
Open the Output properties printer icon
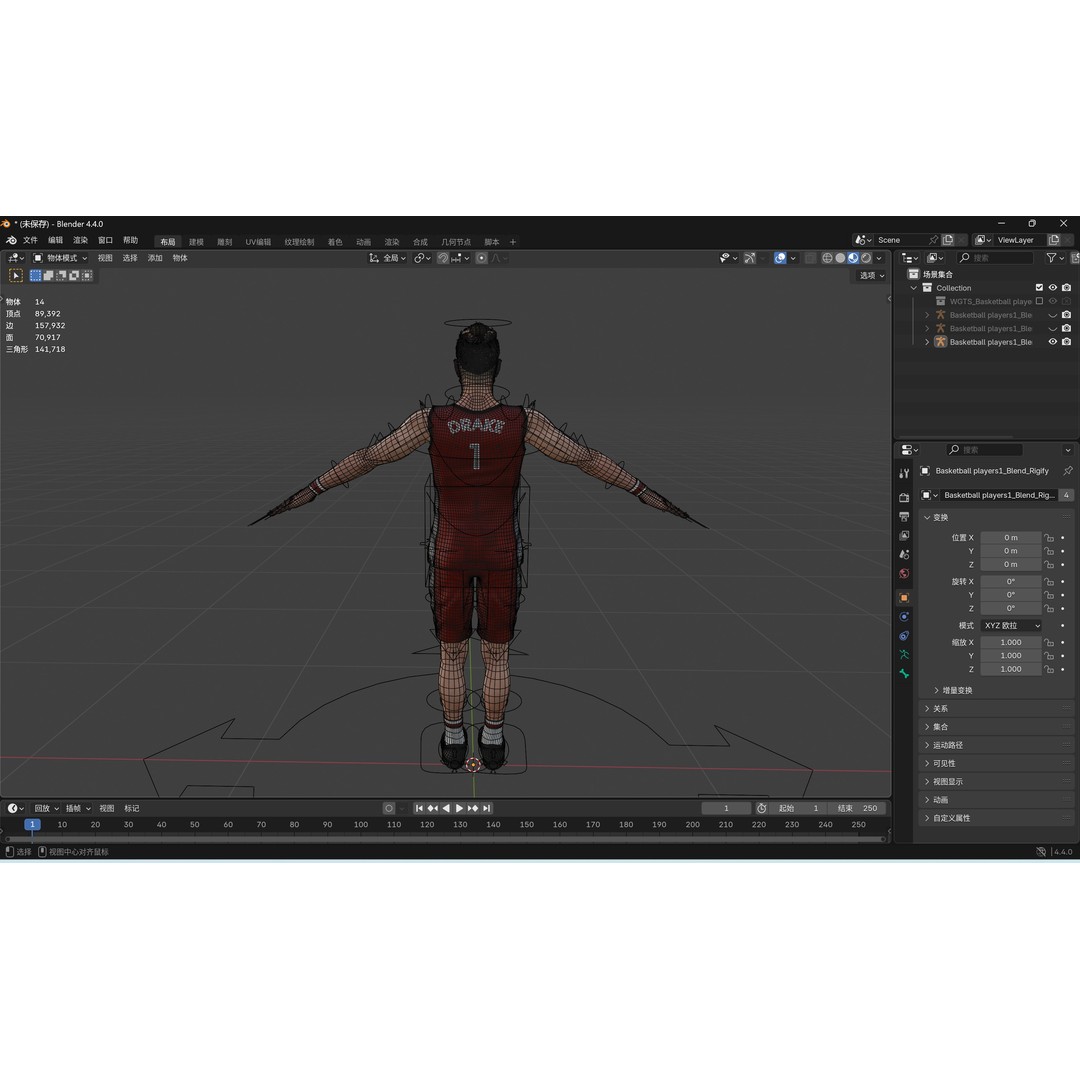(904, 517)
